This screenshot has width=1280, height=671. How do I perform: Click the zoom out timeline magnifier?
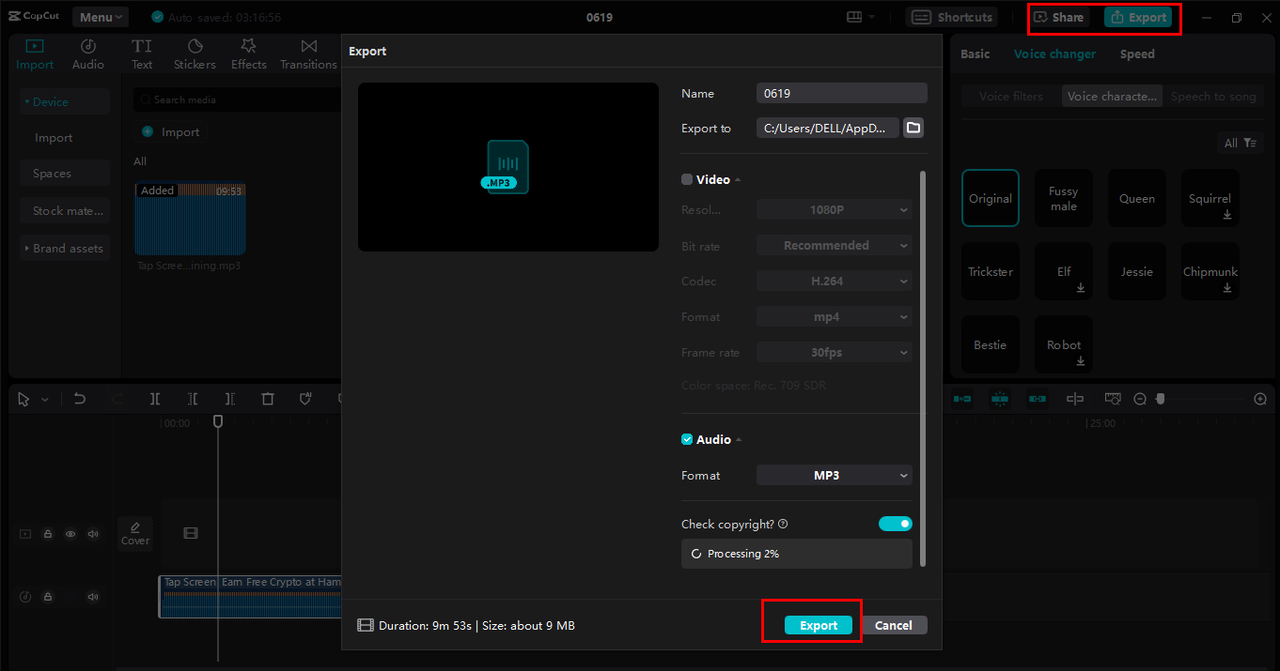[1140, 399]
